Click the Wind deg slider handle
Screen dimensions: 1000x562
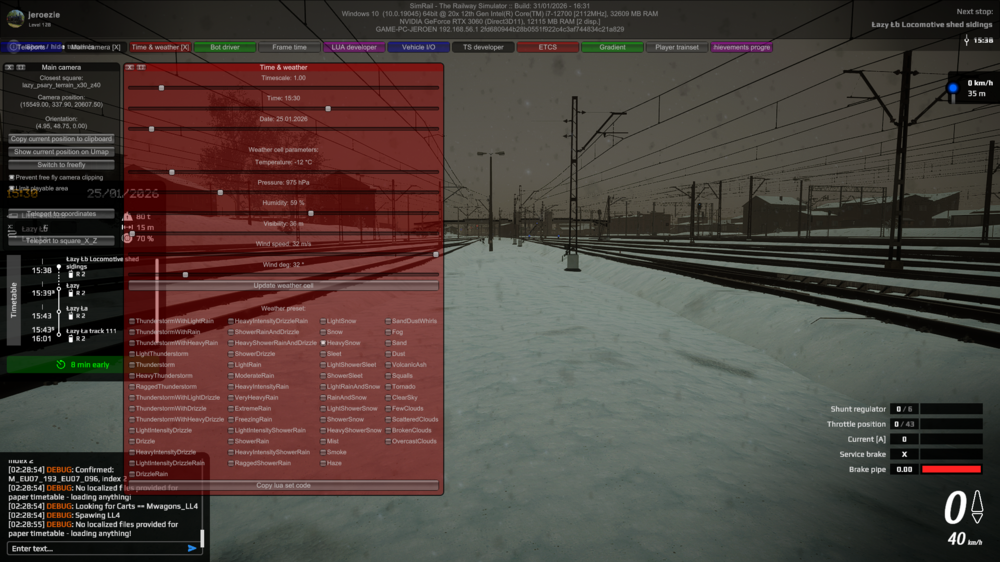pyautogui.click(x=186, y=275)
